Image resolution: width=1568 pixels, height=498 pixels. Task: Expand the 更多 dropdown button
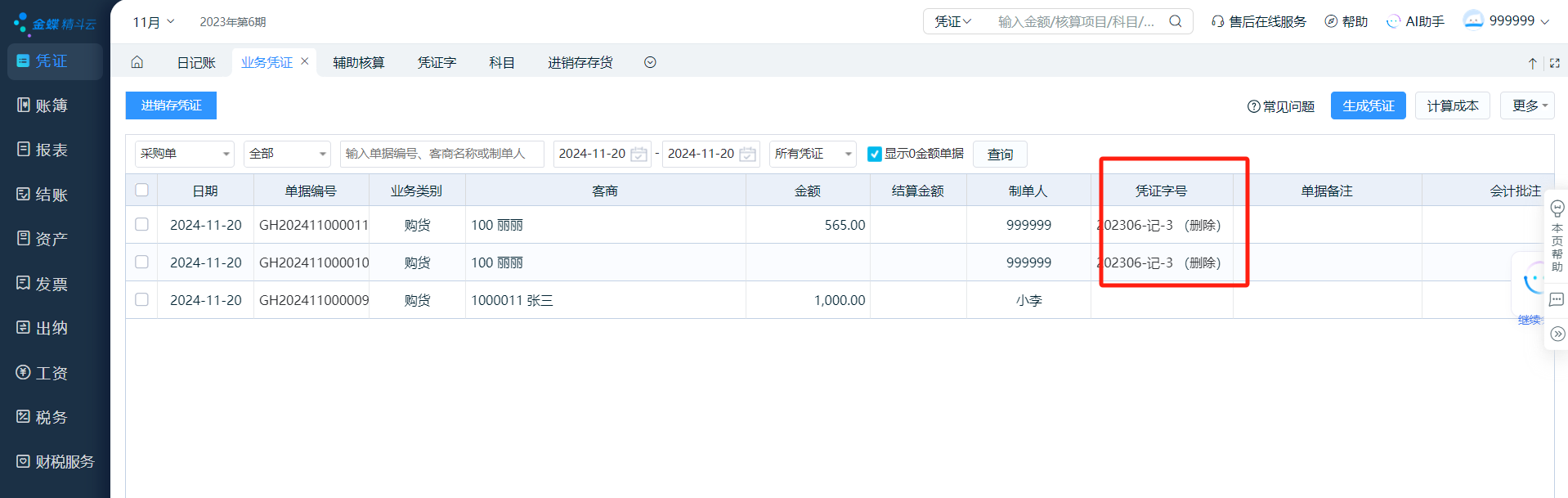[x=1526, y=105]
